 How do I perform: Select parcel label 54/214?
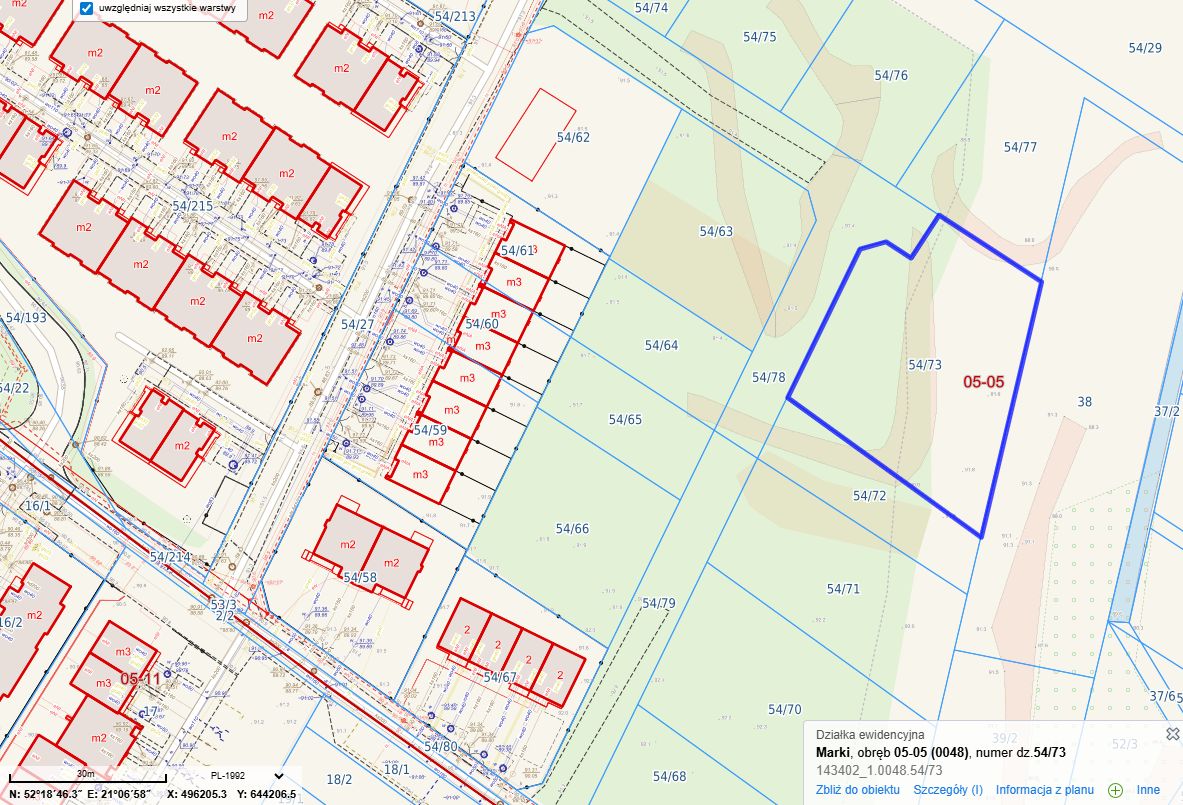(x=170, y=558)
